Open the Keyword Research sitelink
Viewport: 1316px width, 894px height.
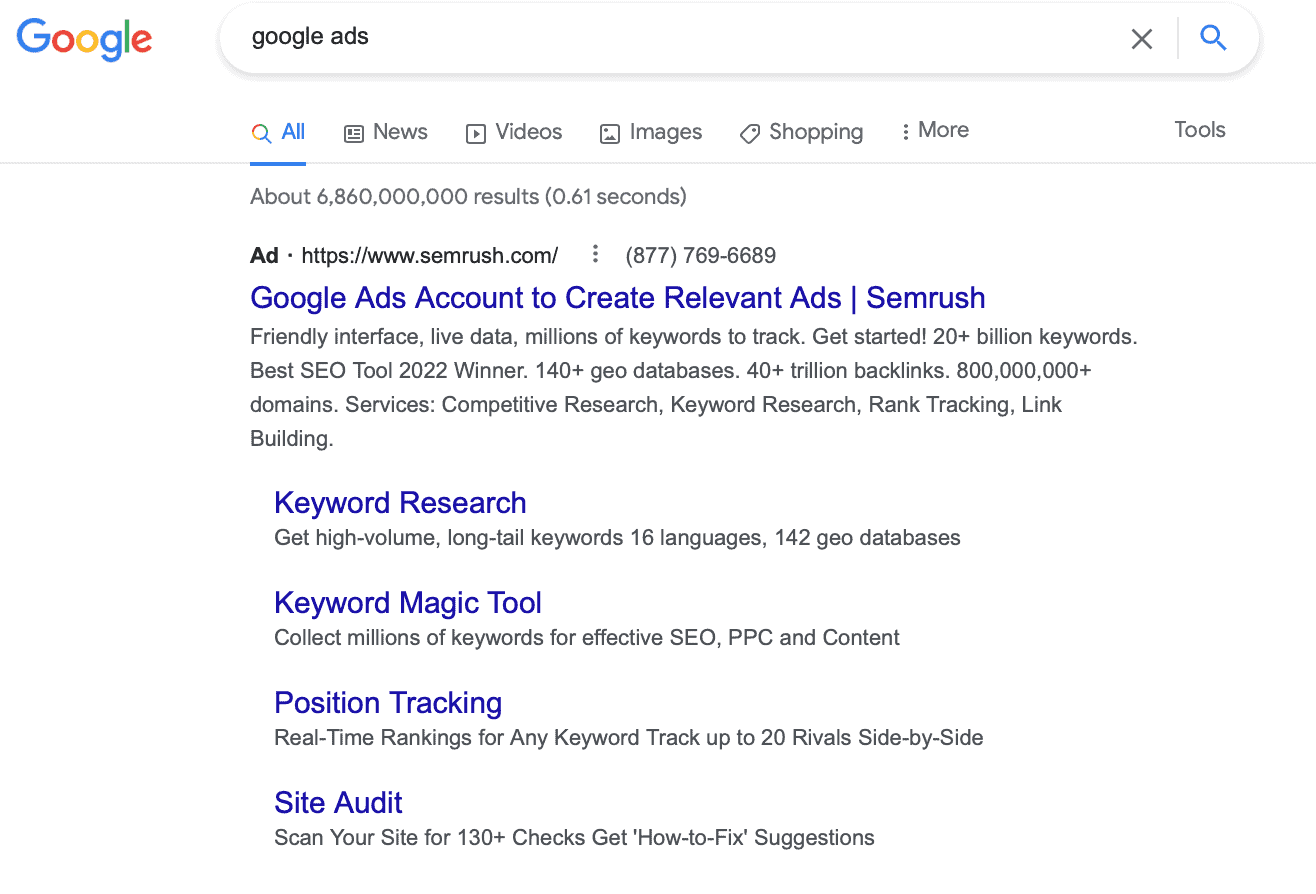(400, 503)
